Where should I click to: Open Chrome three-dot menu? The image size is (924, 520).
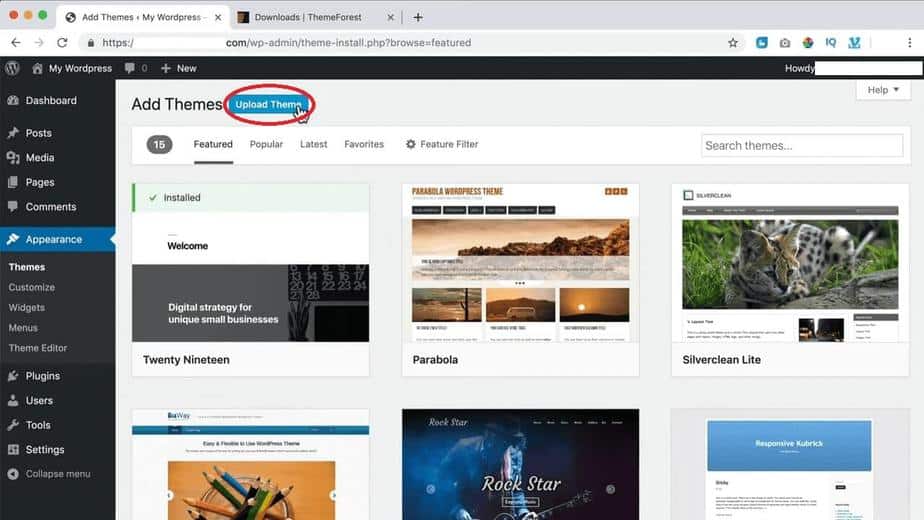point(909,42)
